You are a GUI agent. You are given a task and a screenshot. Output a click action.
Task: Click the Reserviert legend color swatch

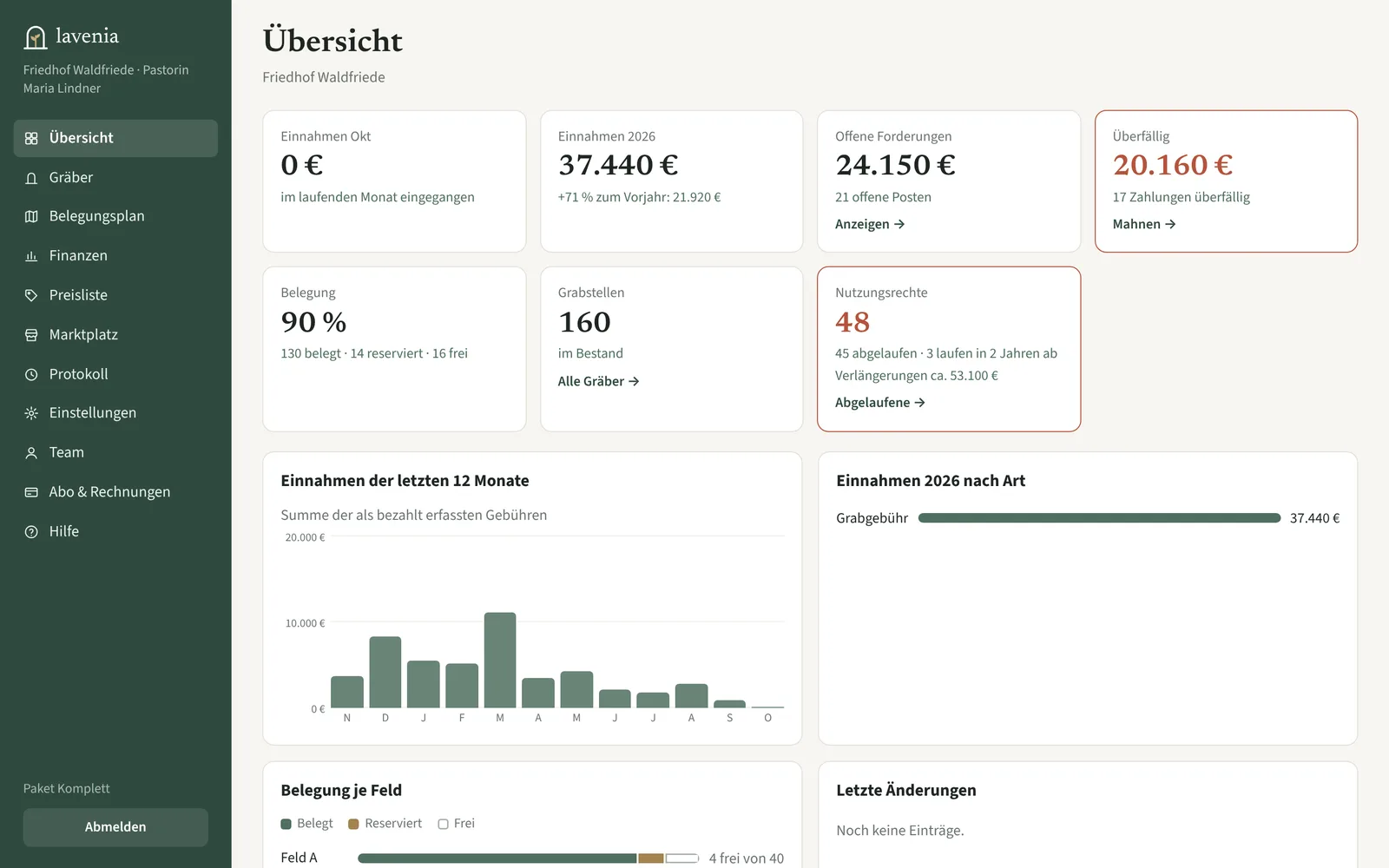[x=353, y=824]
